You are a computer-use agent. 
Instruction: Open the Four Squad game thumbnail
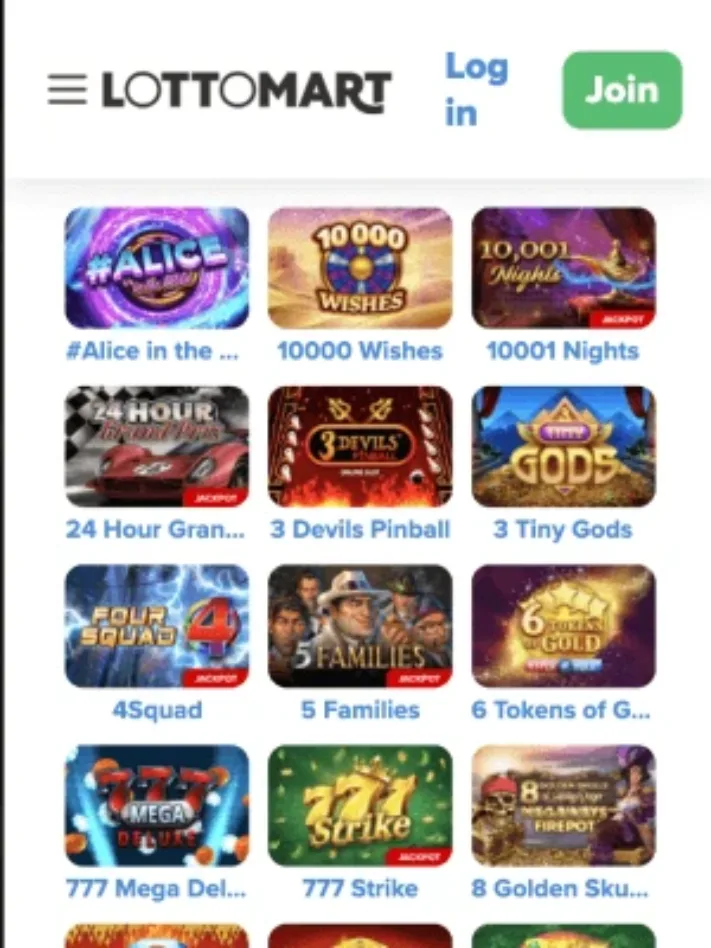pos(157,626)
